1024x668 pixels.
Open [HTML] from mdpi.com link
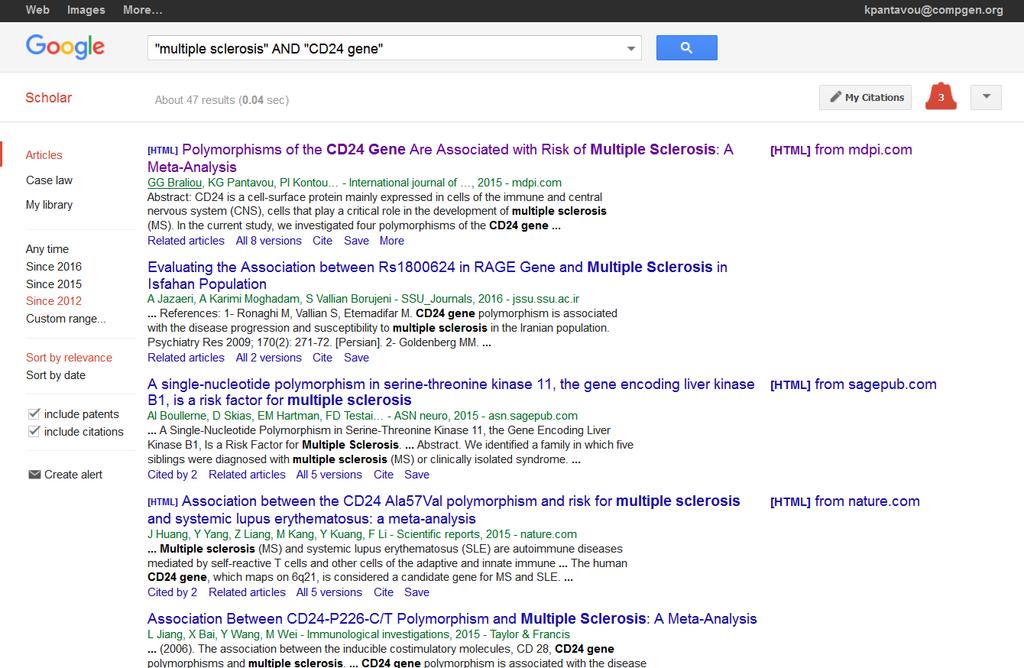pos(841,150)
